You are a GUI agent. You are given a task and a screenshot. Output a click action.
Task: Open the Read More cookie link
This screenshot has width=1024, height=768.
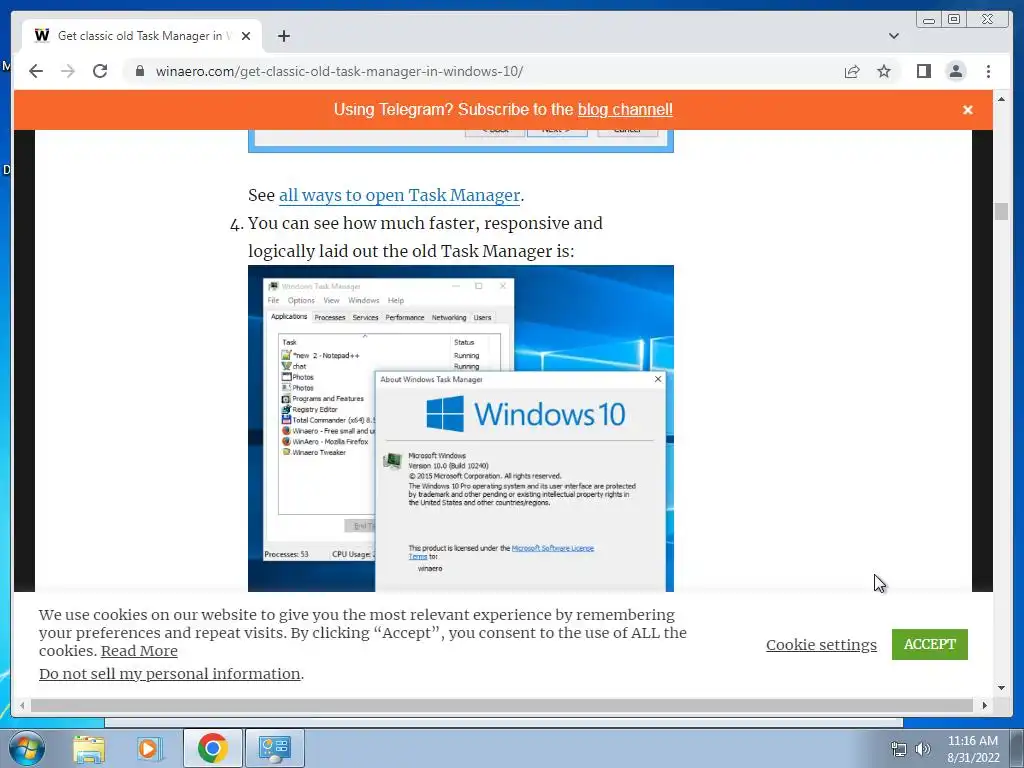[x=139, y=650]
